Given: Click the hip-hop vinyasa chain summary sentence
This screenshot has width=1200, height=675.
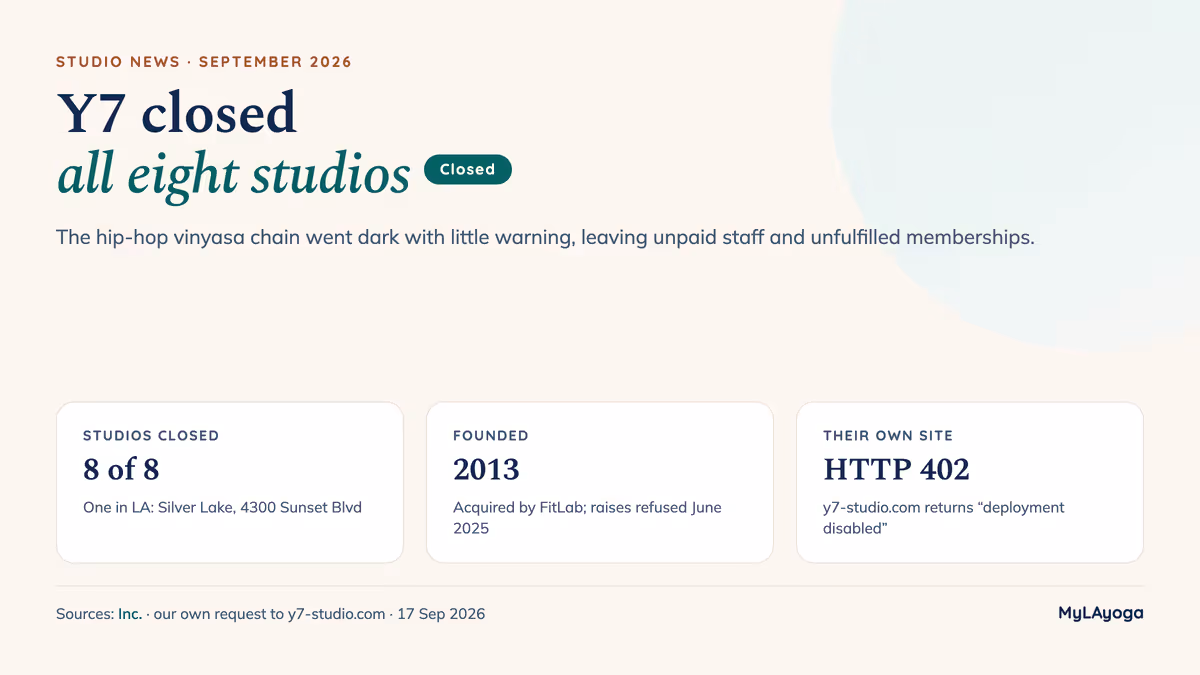Looking at the screenshot, I should coord(545,238).
